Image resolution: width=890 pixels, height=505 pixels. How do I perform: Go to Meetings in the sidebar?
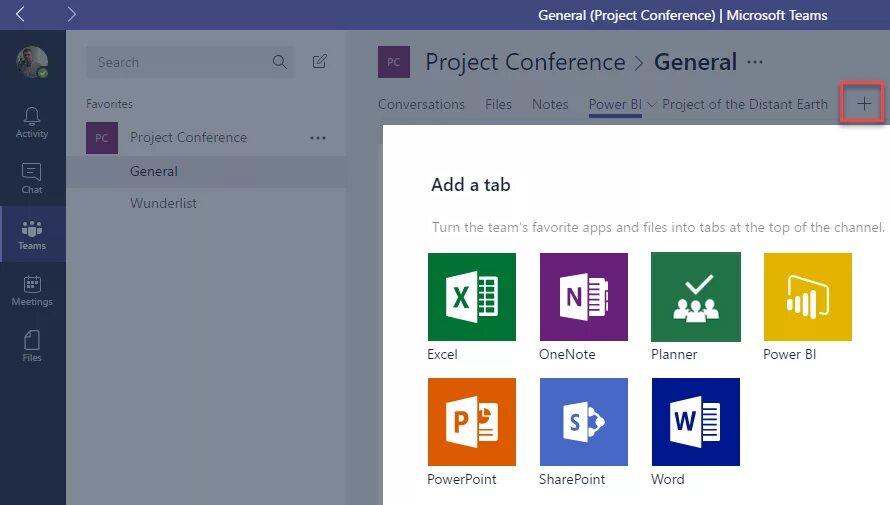tap(32, 290)
